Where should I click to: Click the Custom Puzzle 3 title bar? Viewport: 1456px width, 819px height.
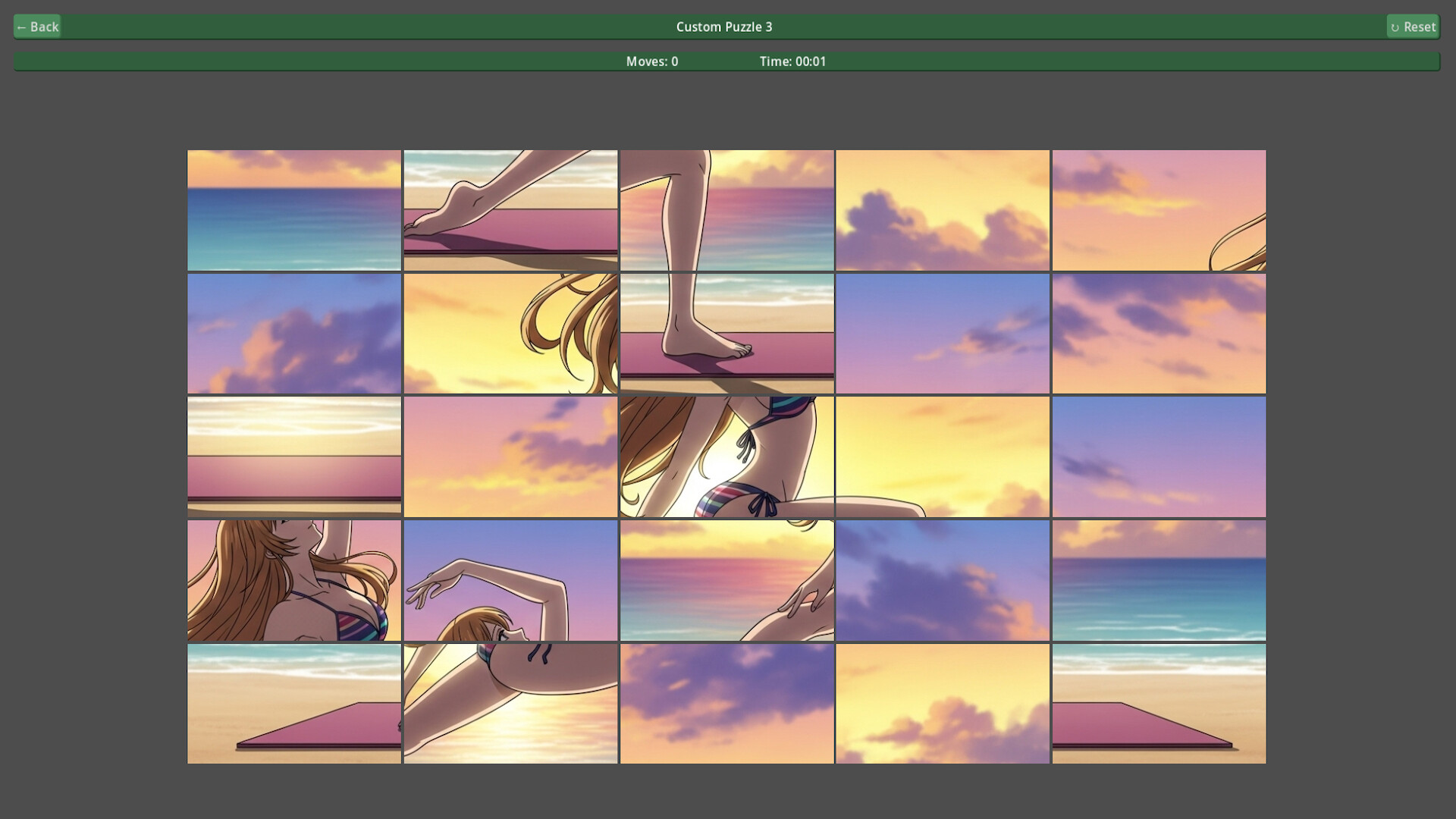[723, 26]
